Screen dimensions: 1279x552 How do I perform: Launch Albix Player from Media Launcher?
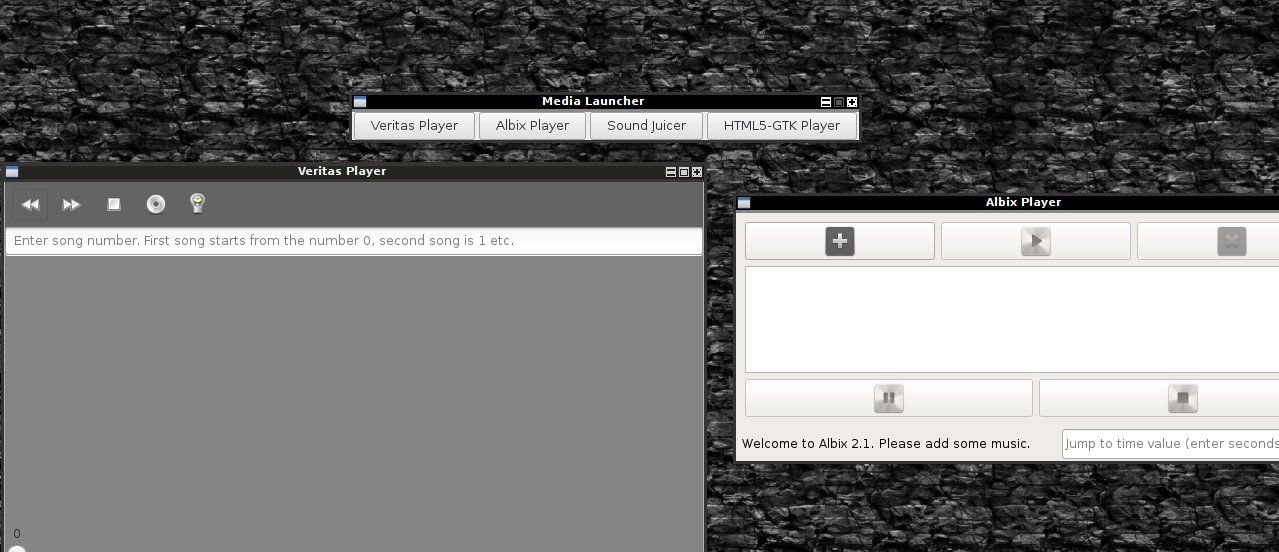pos(532,126)
